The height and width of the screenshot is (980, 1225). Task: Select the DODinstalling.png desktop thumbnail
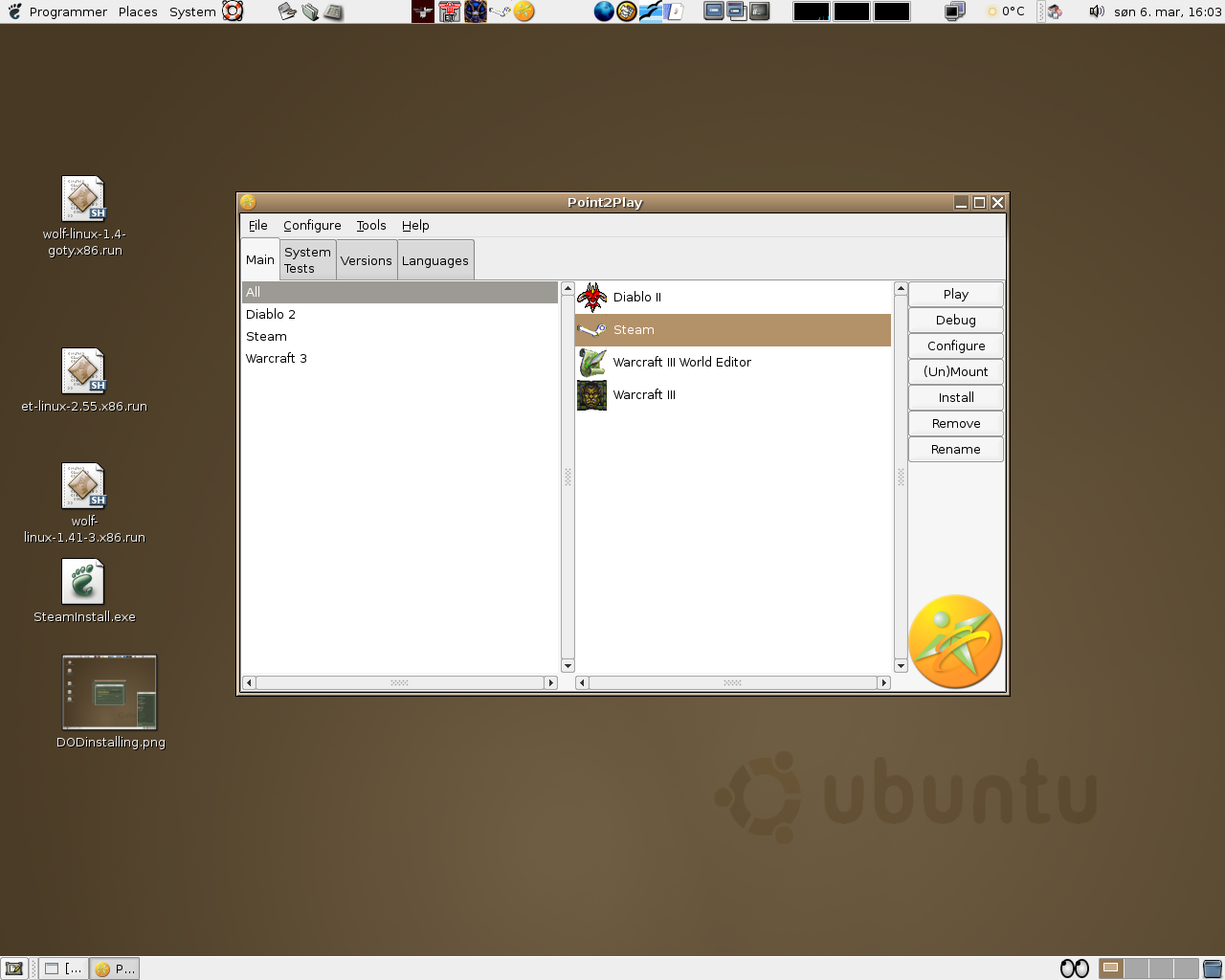tap(110, 702)
